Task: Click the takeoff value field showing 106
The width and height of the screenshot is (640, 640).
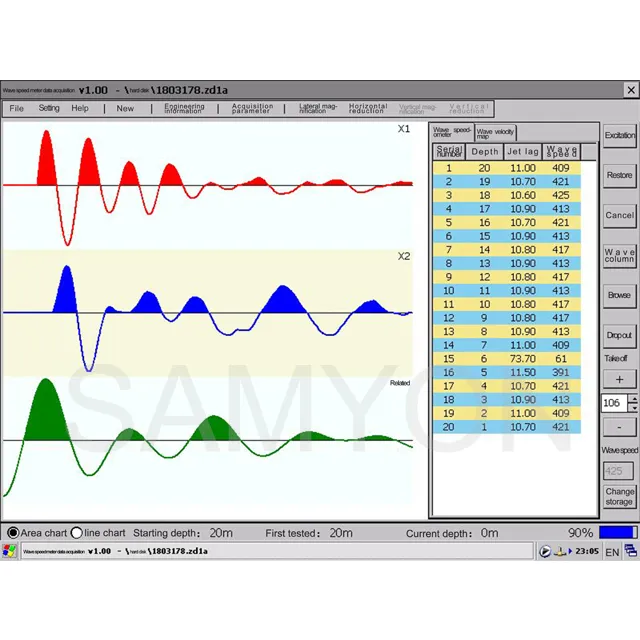Action: coord(614,403)
